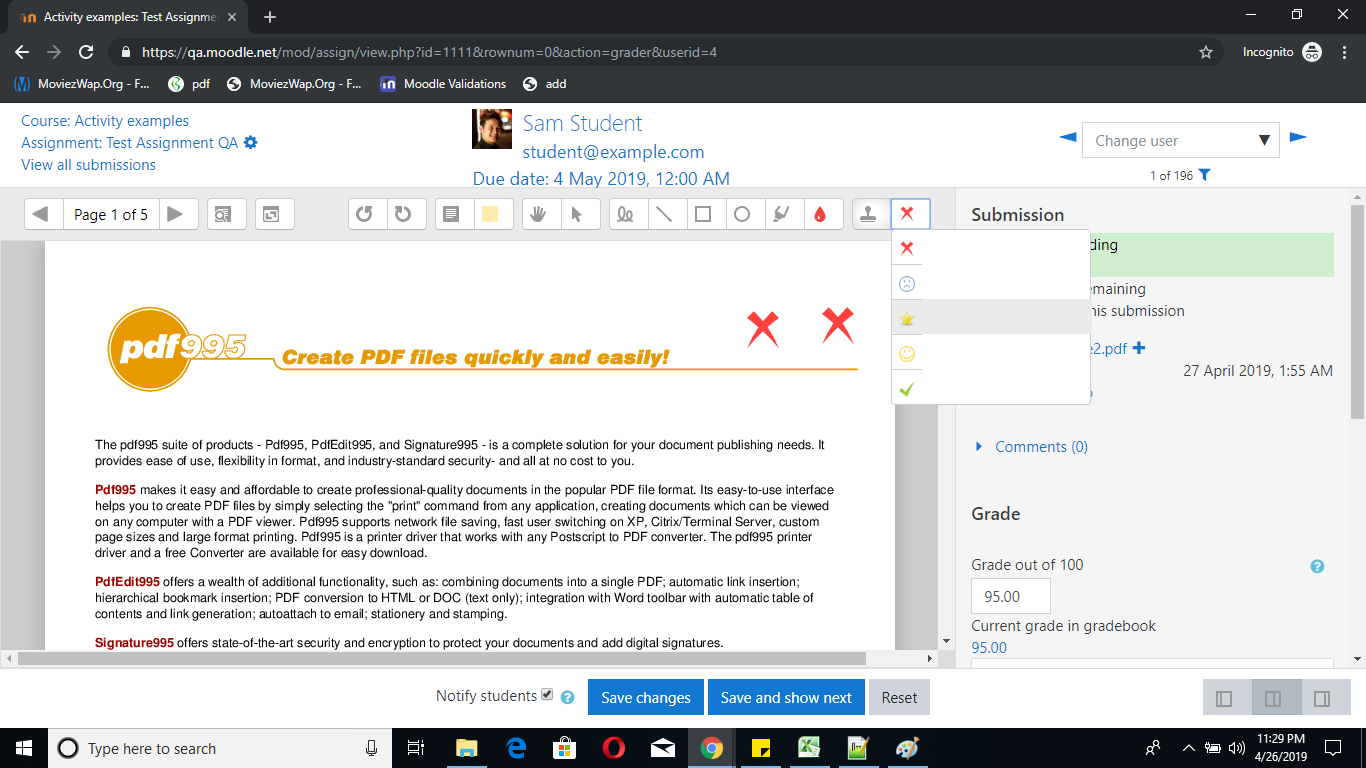The image size is (1366, 768).
Task: Click student@example.com email link
Action: coord(613,152)
